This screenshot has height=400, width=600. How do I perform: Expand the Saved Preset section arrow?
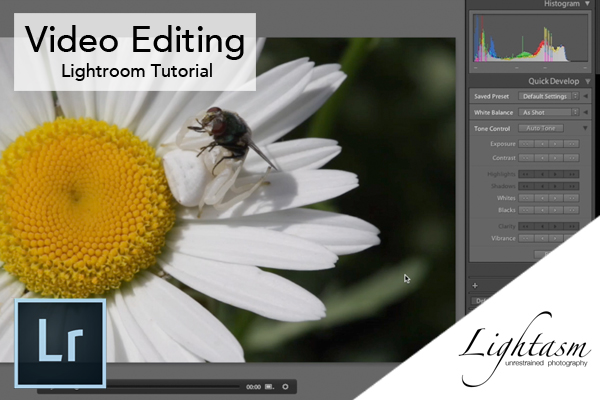point(585,96)
